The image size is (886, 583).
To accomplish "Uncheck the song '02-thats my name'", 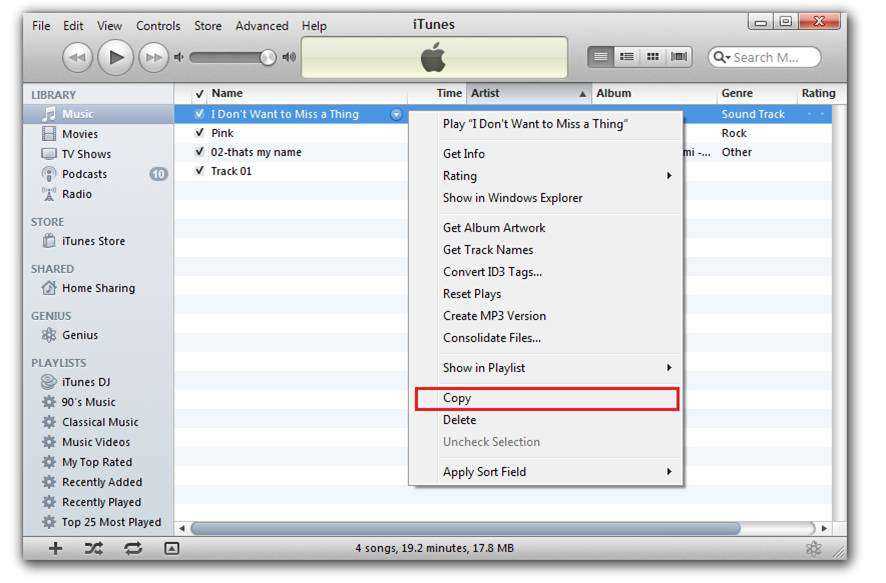I will (199, 152).
